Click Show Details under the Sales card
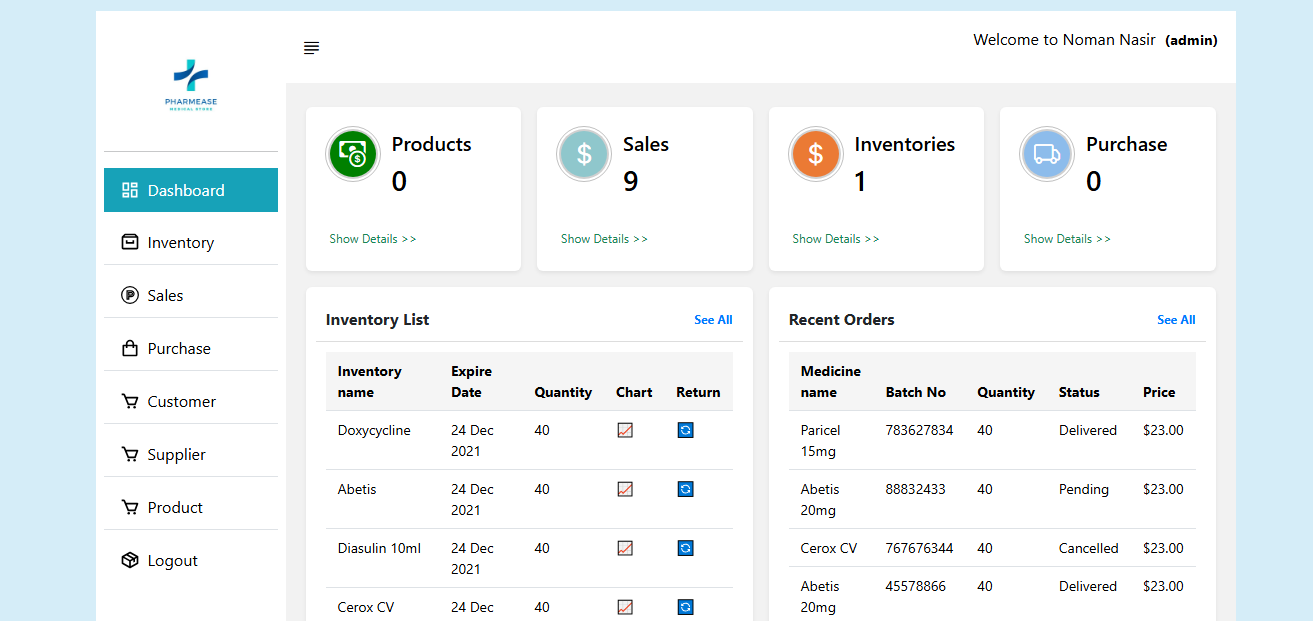This screenshot has width=1313, height=621. tap(604, 238)
